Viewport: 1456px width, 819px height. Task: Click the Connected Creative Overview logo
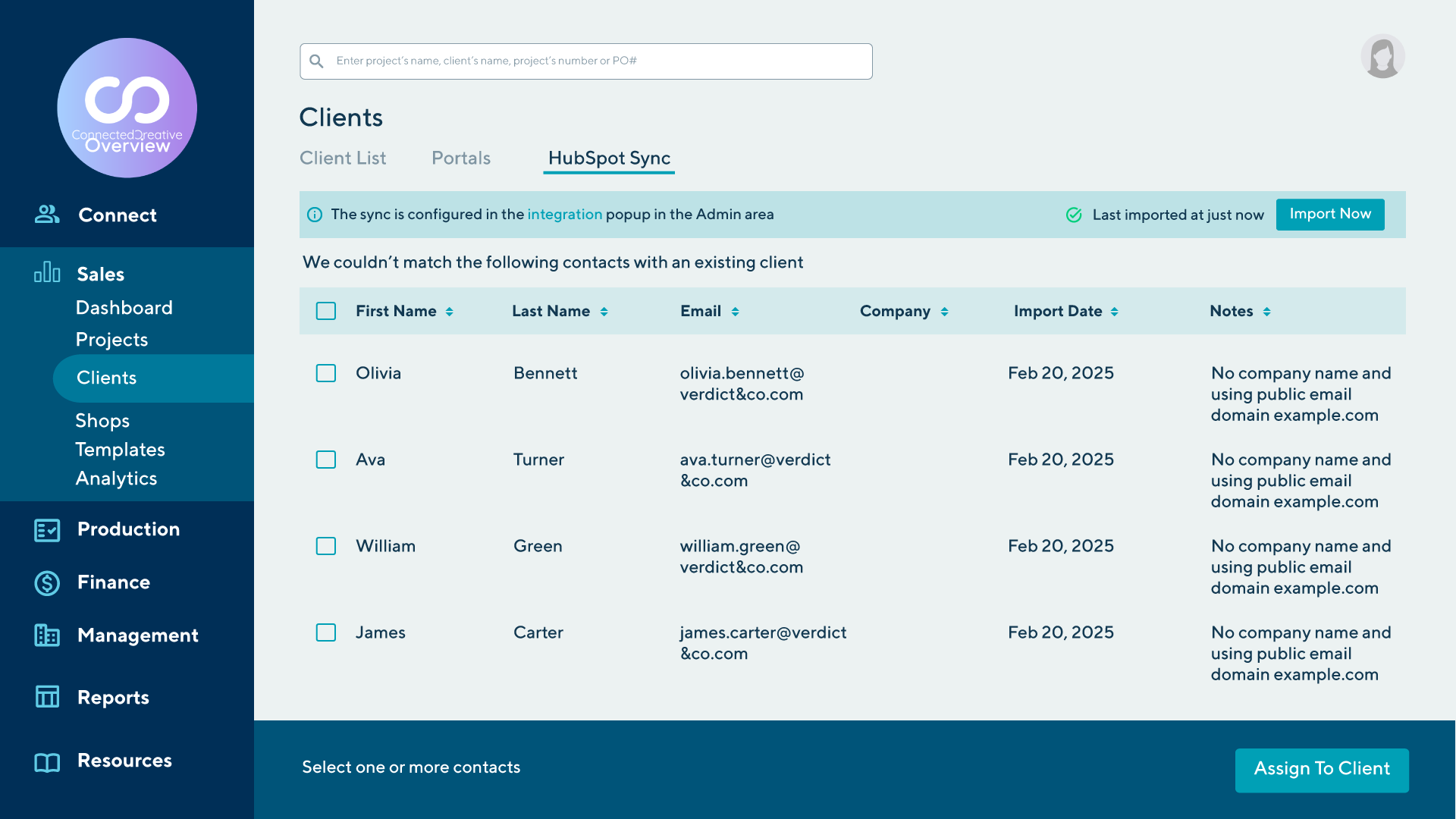(x=127, y=108)
